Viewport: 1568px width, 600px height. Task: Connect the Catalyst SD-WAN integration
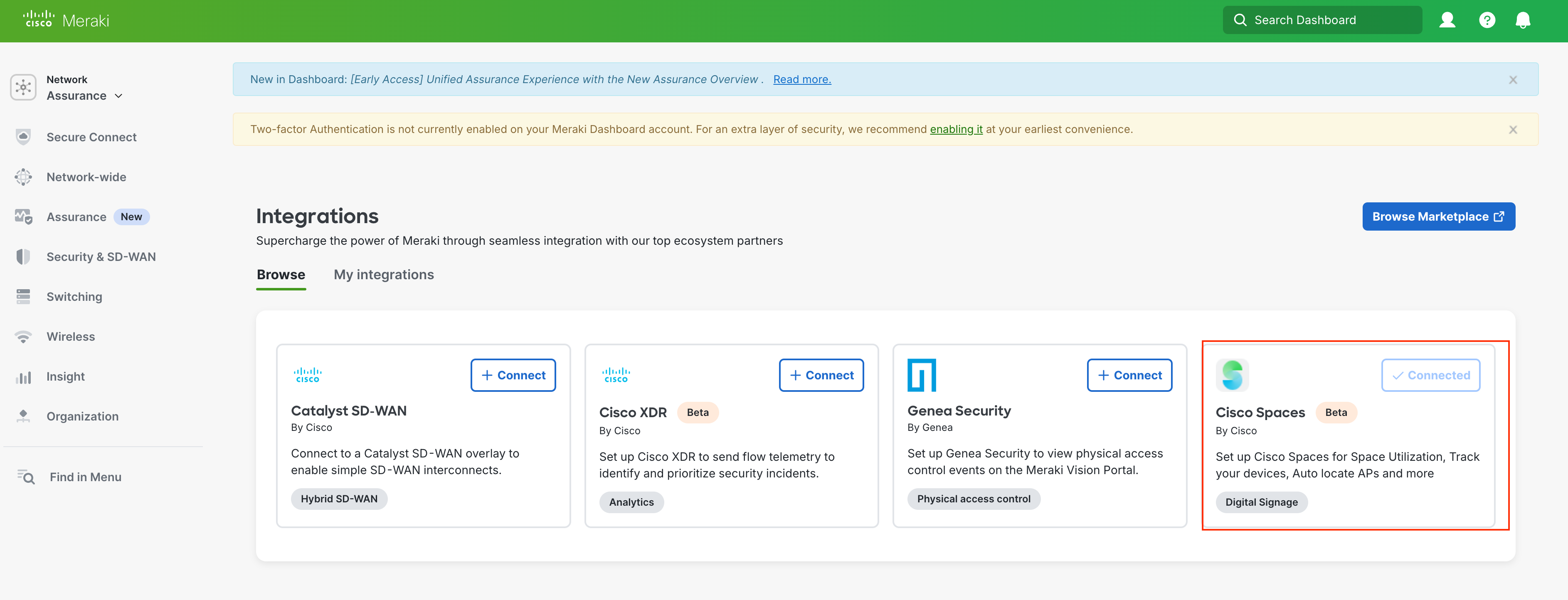(x=513, y=375)
